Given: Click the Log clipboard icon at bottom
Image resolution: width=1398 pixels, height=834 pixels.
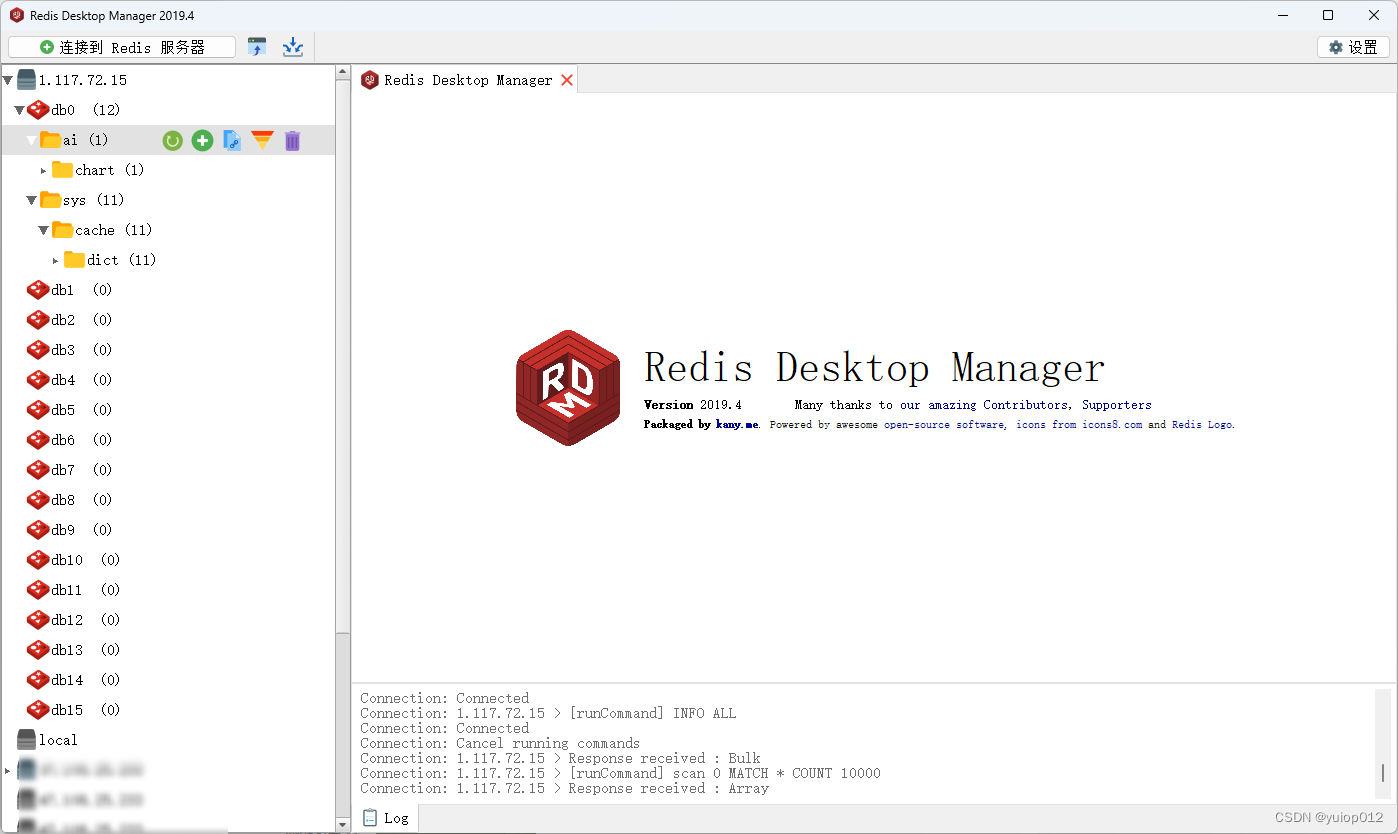Looking at the screenshot, I should [x=371, y=818].
